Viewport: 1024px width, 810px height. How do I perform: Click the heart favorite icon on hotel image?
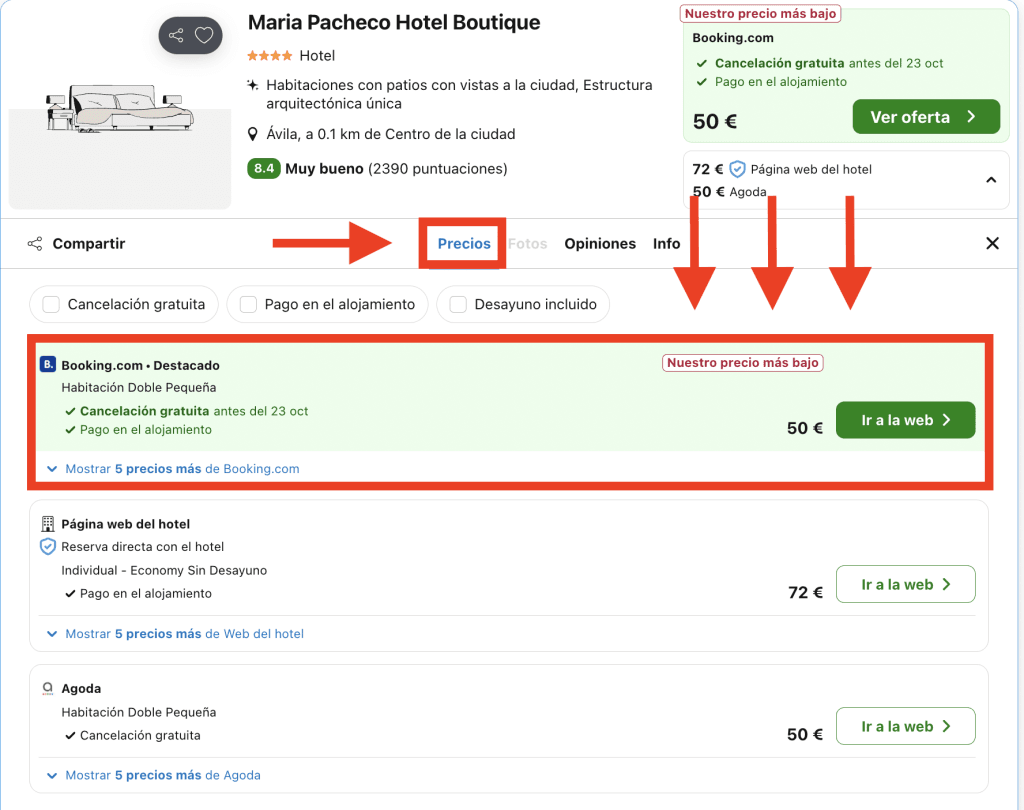tap(204, 36)
